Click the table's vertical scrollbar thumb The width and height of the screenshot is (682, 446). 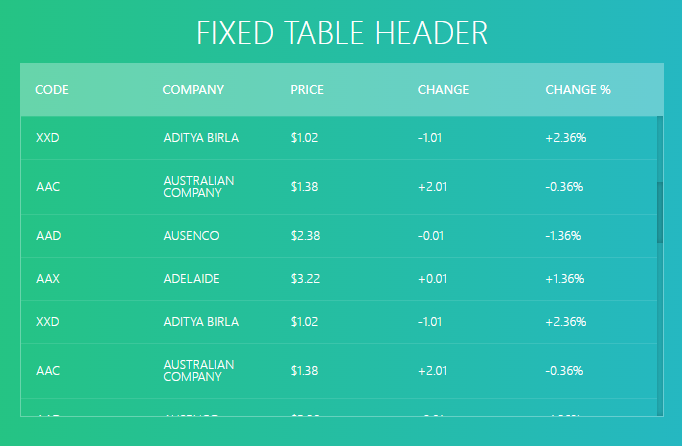pos(660,212)
